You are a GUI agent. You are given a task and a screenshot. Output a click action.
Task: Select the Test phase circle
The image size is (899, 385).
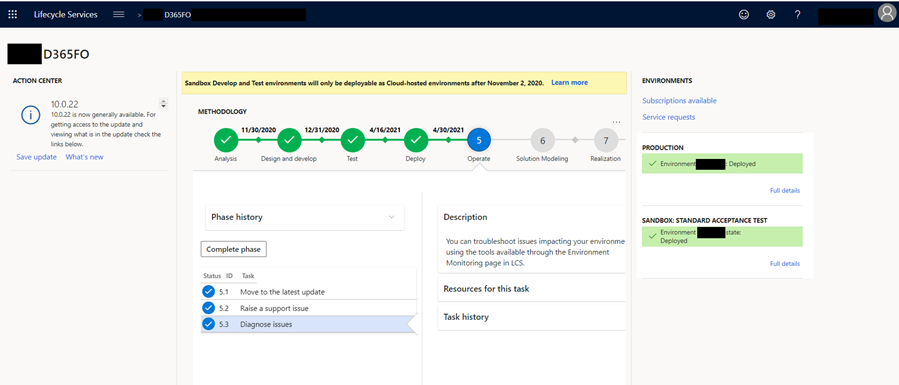(x=353, y=140)
